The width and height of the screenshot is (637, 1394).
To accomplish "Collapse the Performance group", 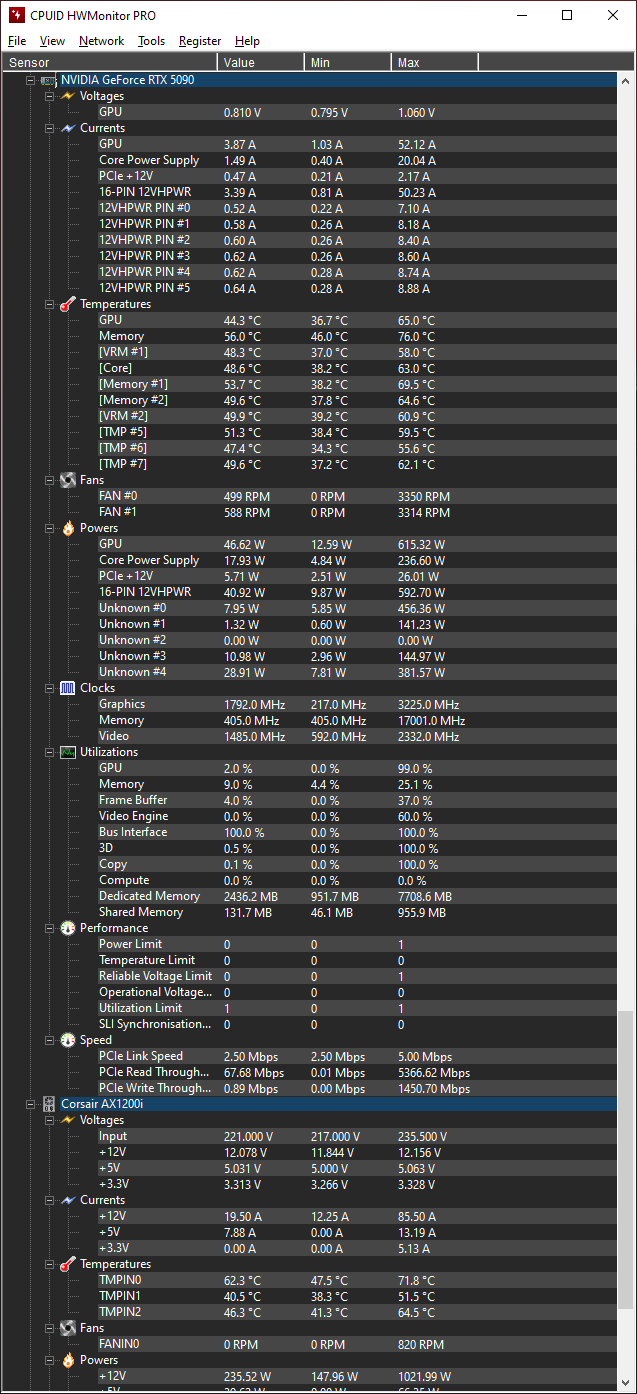I will [50, 928].
